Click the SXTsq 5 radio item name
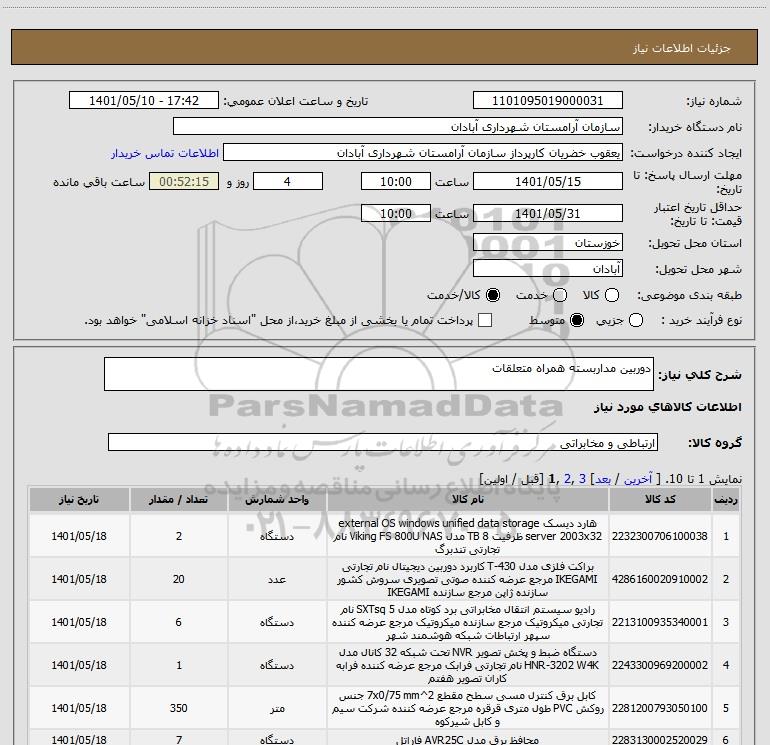770x745 pixels. tap(468, 622)
